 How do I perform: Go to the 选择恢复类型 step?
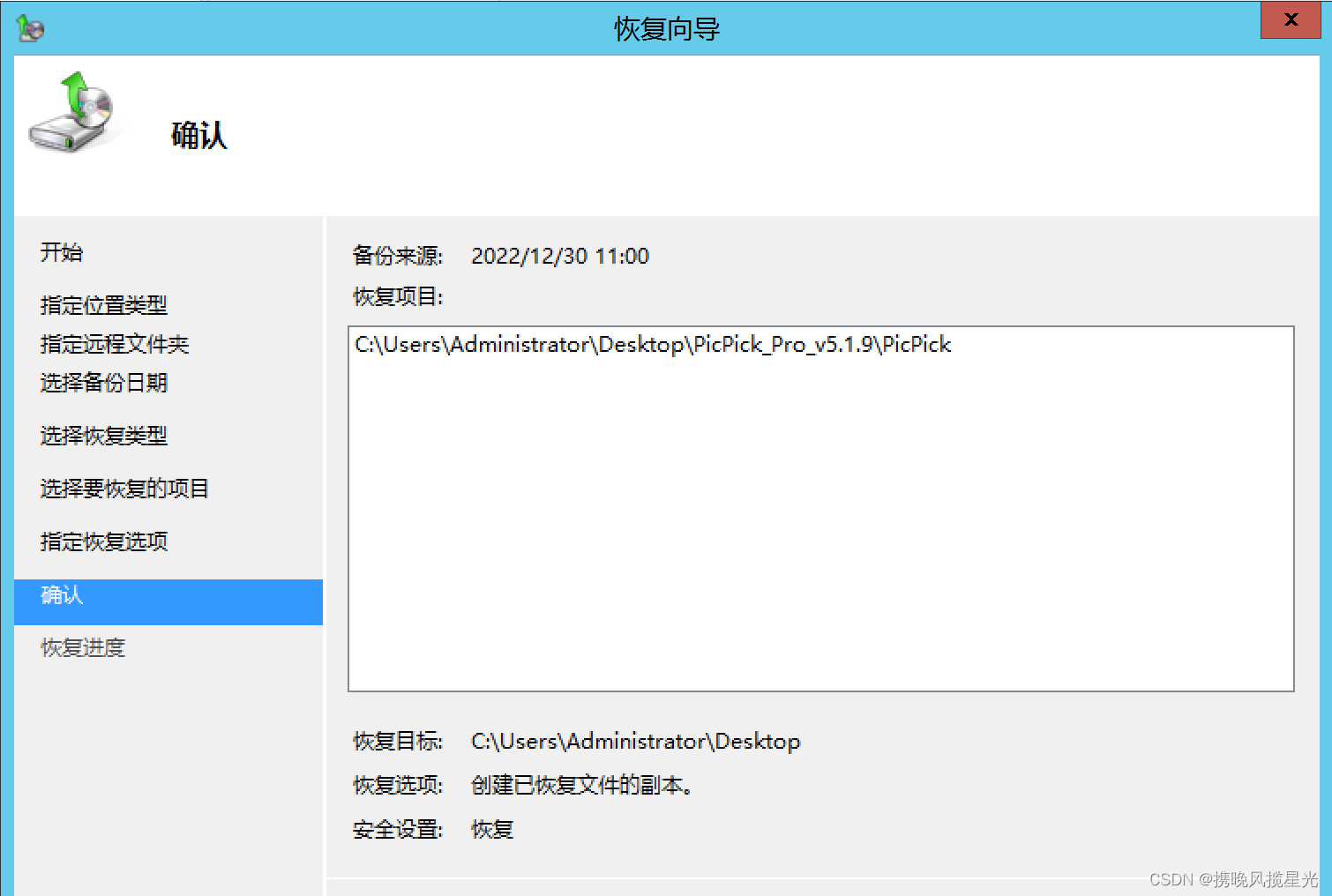(103, 436)
